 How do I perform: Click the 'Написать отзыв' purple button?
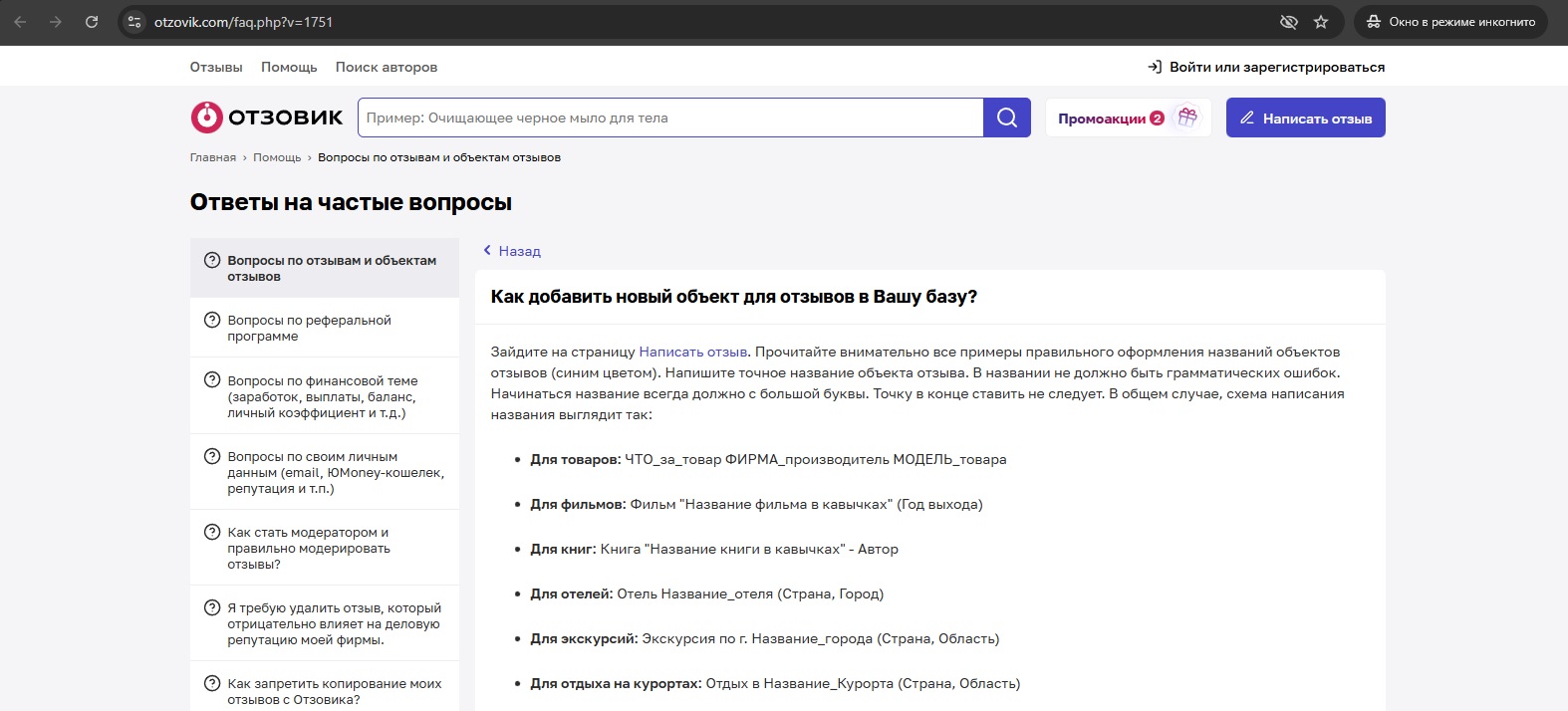1305,118
